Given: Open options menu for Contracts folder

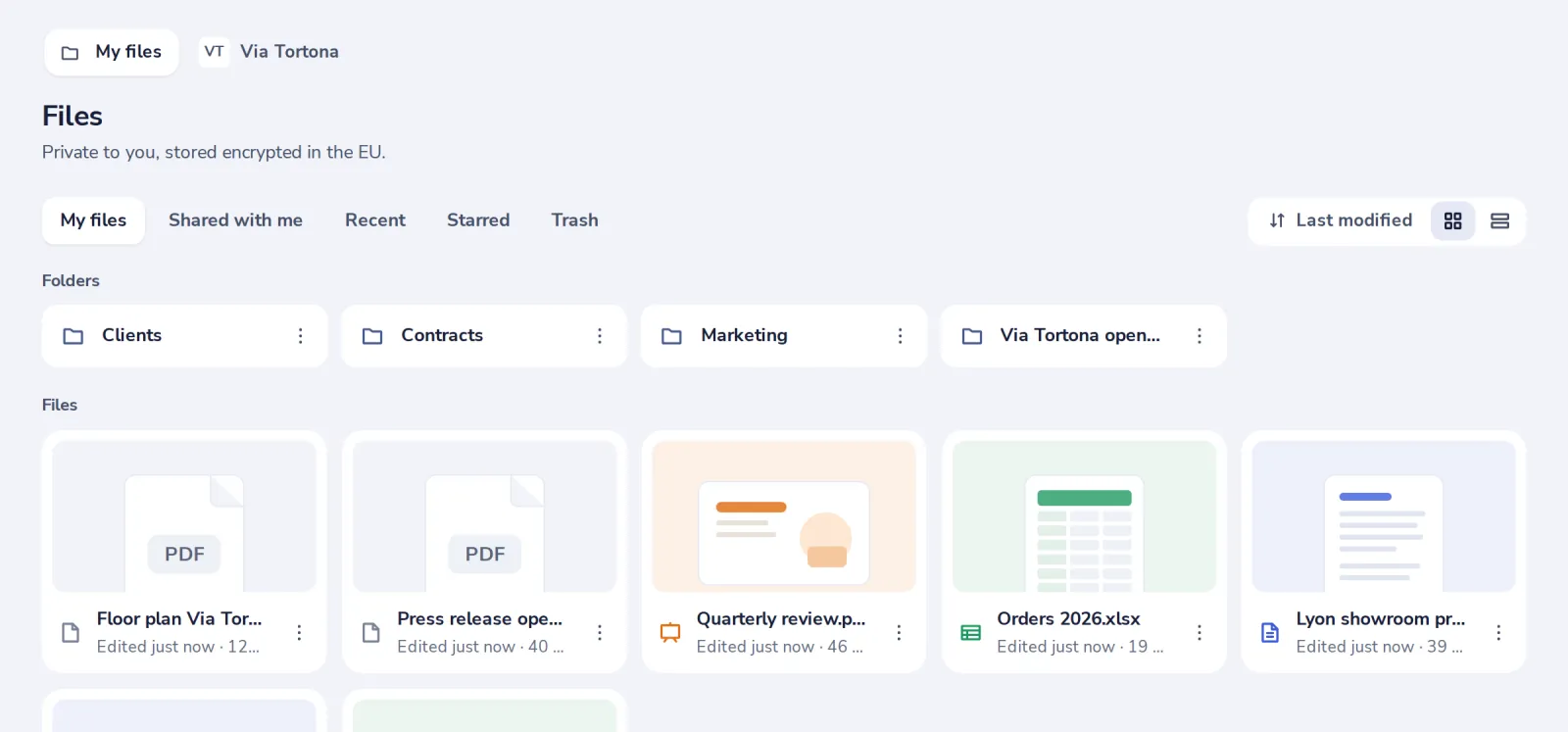Looking at the screenshot, I should click(x=600, y=336).
